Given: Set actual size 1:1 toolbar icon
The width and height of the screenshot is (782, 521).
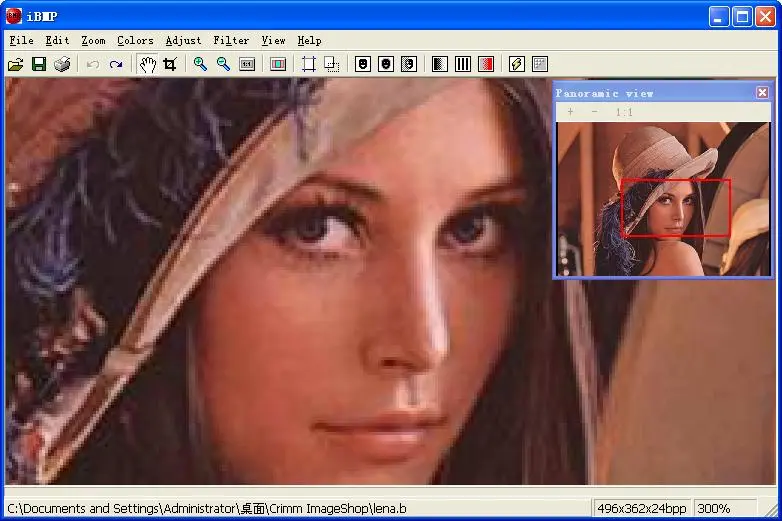Looking at the screenshot, I should (x=247, y=64).
